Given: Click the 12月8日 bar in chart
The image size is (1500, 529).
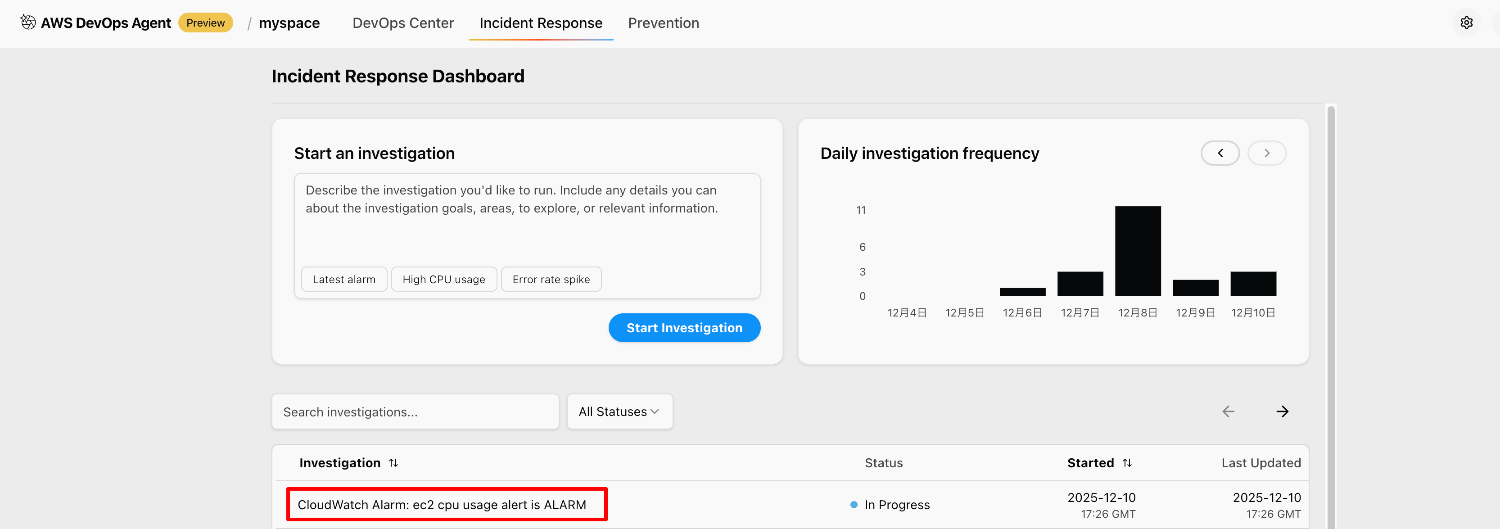Looking at the screenshot, I should [1138, 251].
